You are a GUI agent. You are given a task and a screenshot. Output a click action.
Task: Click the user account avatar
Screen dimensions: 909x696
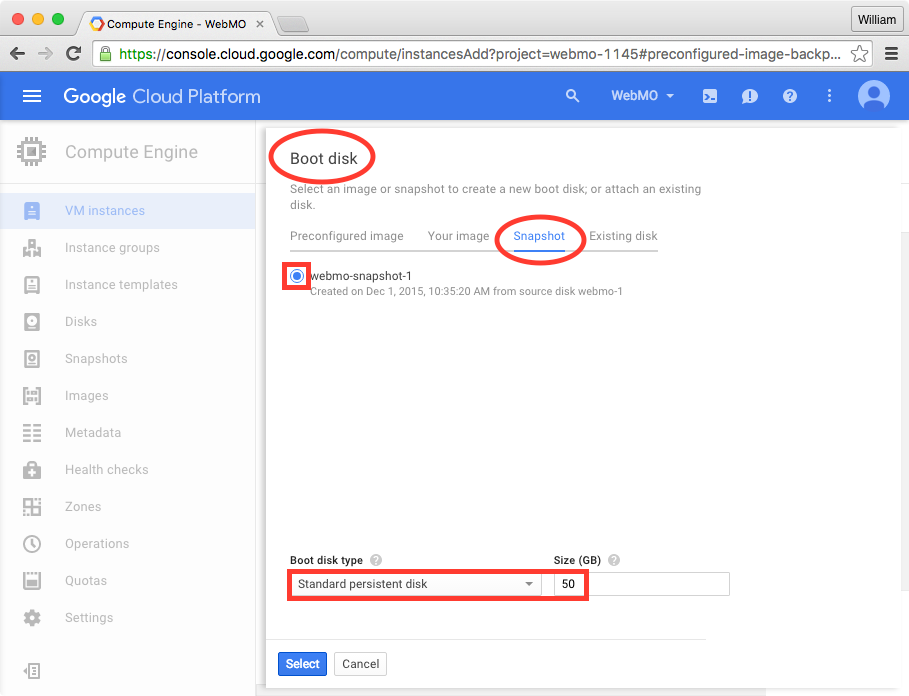point(874,96)
